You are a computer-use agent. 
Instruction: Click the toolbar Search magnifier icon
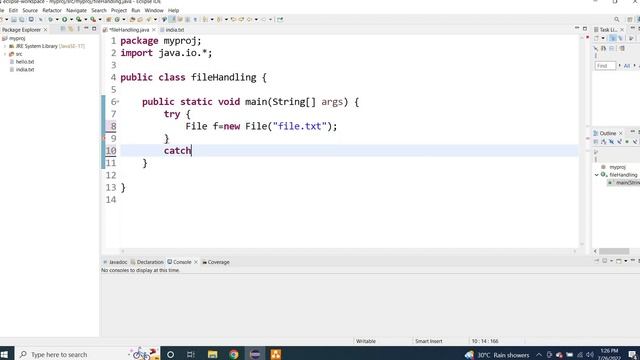click(x=617, y=19)
